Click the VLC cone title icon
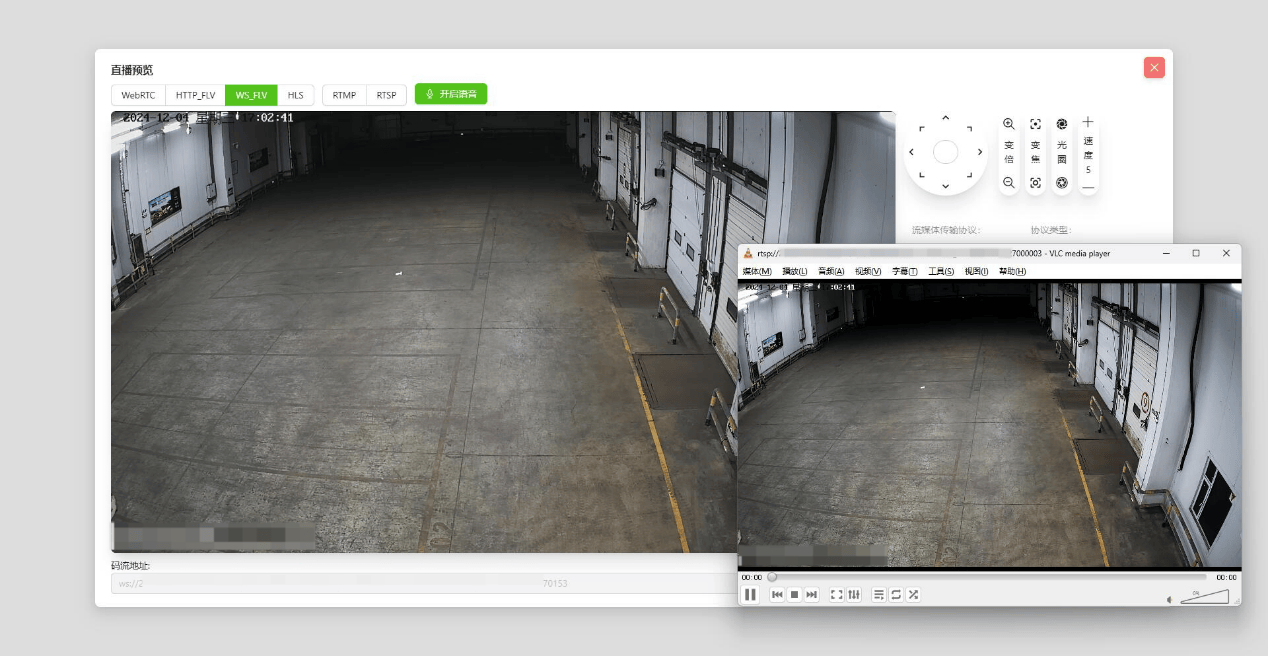 pyautogui.click(x=747, y=253)
